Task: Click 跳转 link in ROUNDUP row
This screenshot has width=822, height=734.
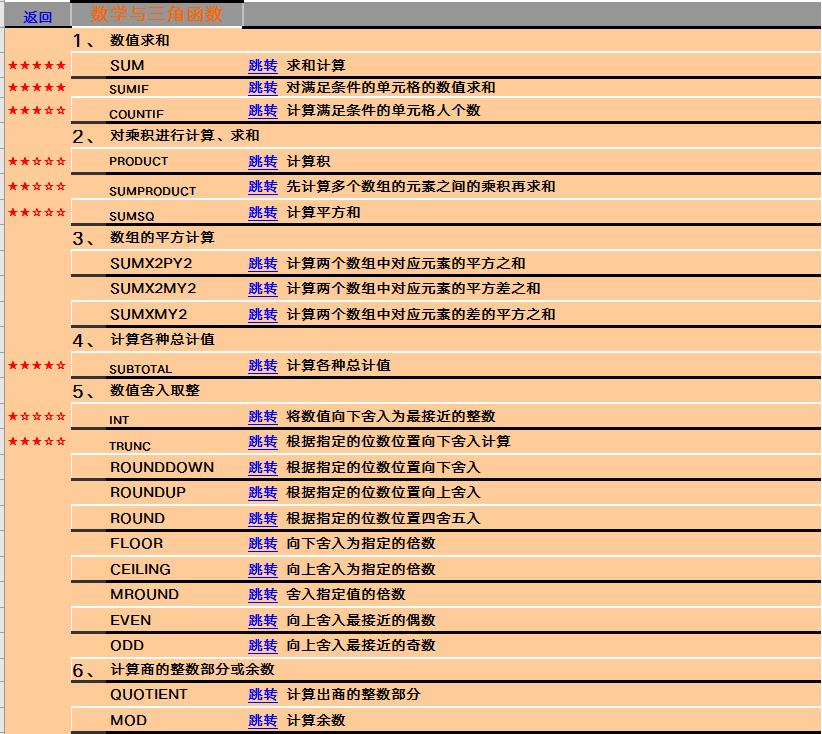Action: [263, 492]
